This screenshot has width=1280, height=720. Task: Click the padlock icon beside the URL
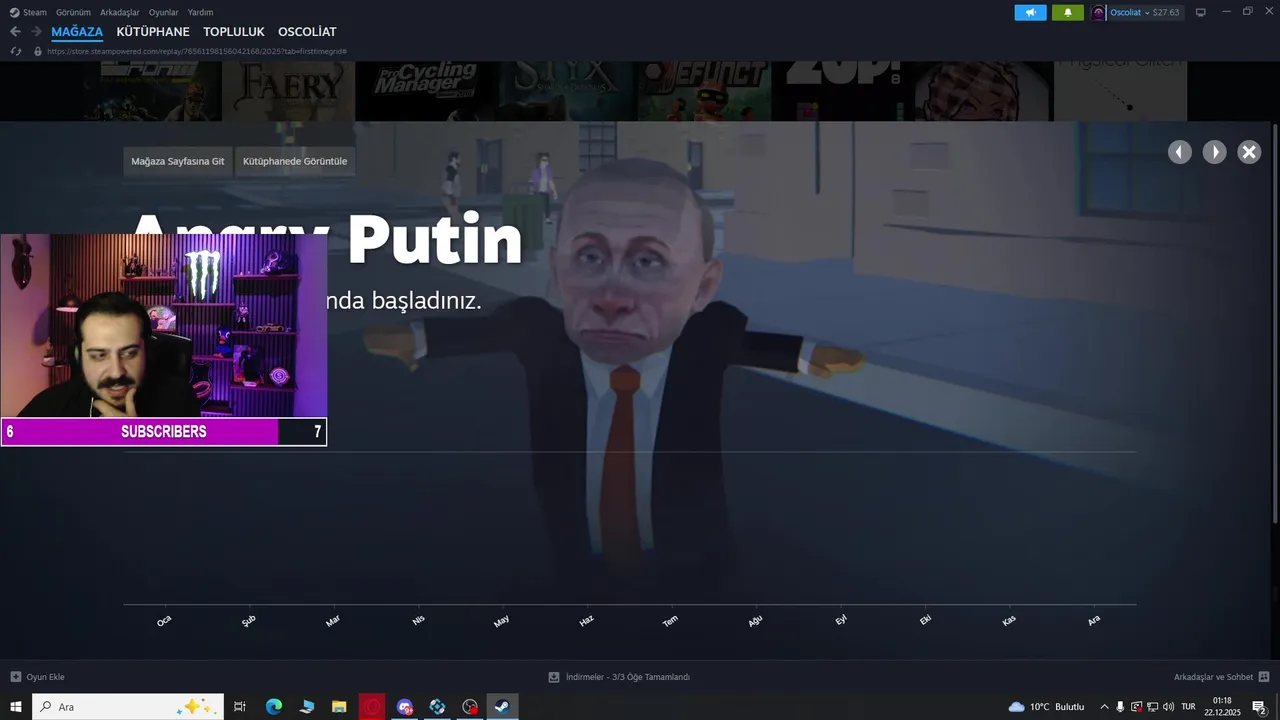pyautogui.click(x=38, y=51)
